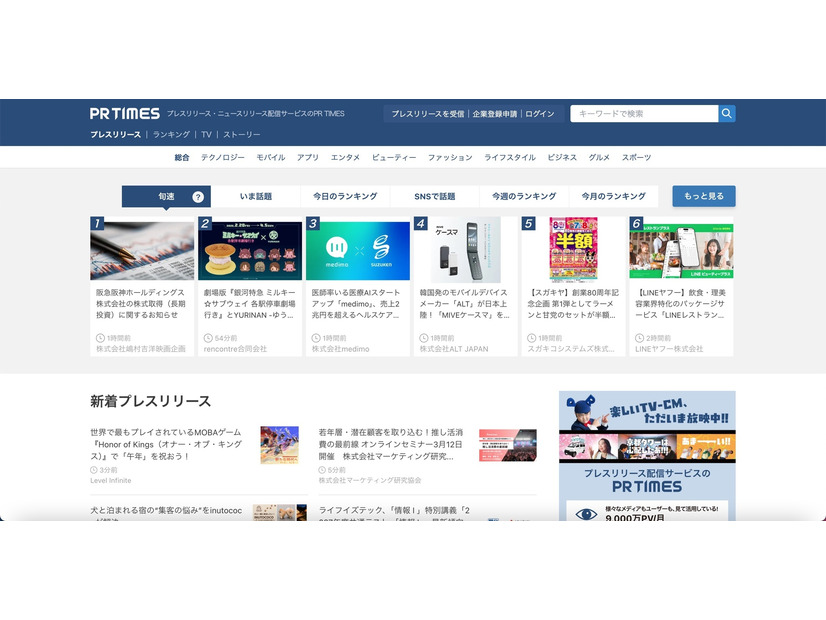Click the ログイン link in header

pyautogui.click(x=539, y=114)
